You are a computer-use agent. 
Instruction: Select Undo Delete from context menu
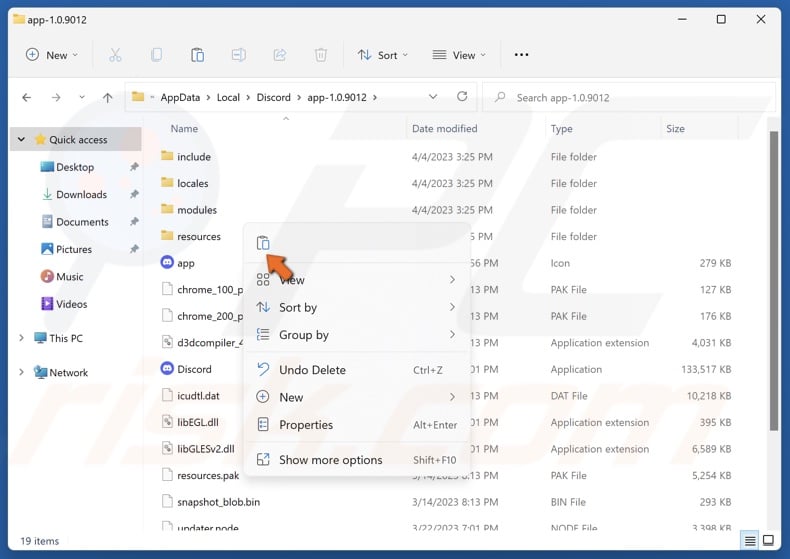tap(312, 370)
